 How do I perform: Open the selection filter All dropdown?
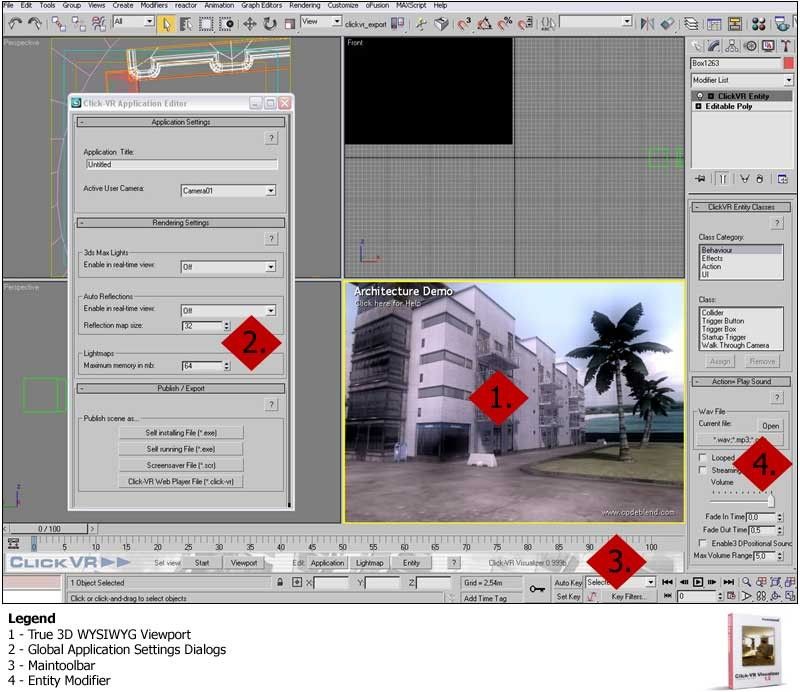coord(147,20)
